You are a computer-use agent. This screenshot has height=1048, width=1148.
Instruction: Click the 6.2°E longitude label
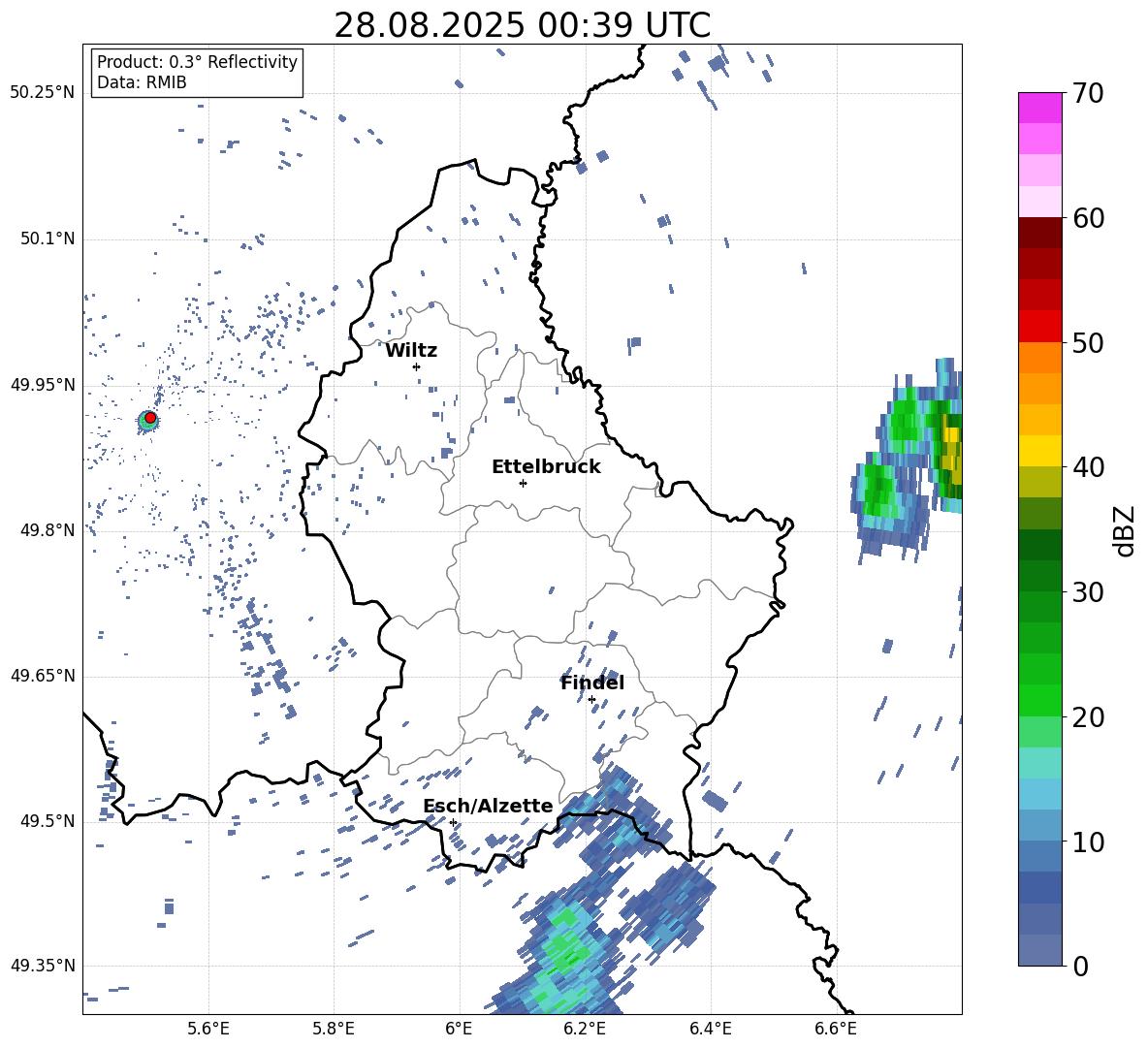(585, 1029)
